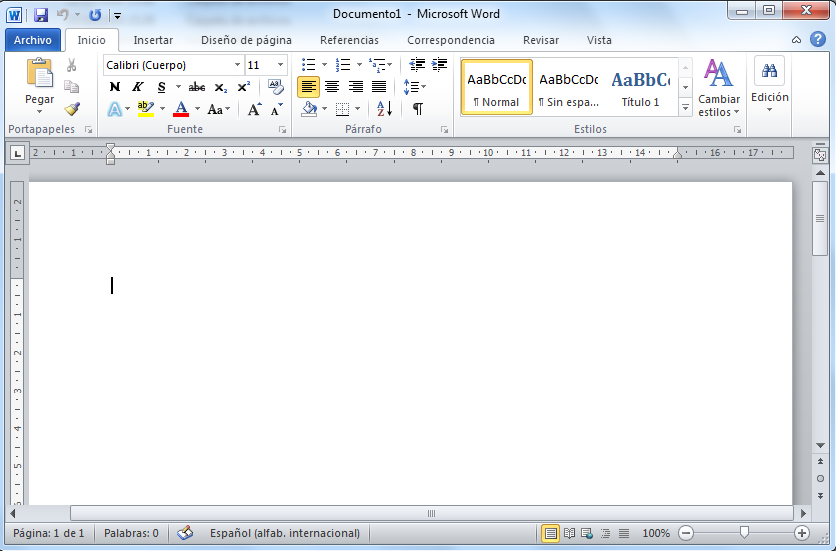Open Cambiar estilos dropdown

pos(719,88)
